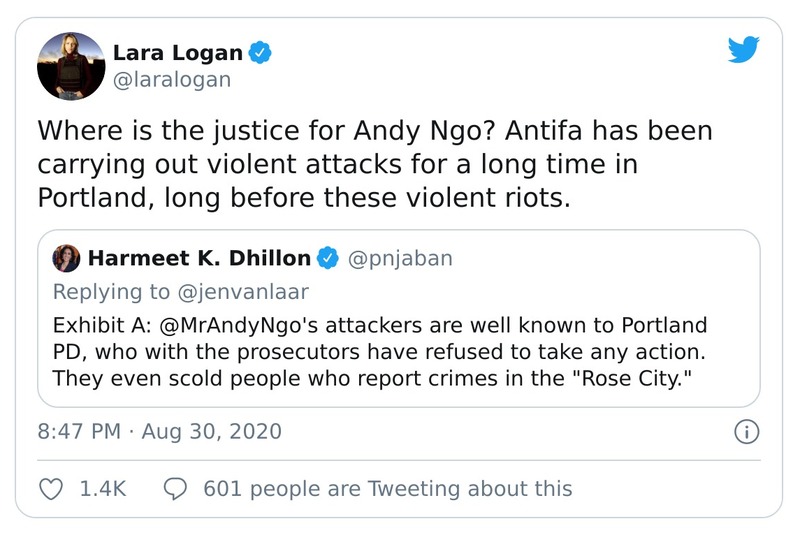Screen dimensions: 800x542
Task: Click the 1.4K likes count
Action: 101,489
